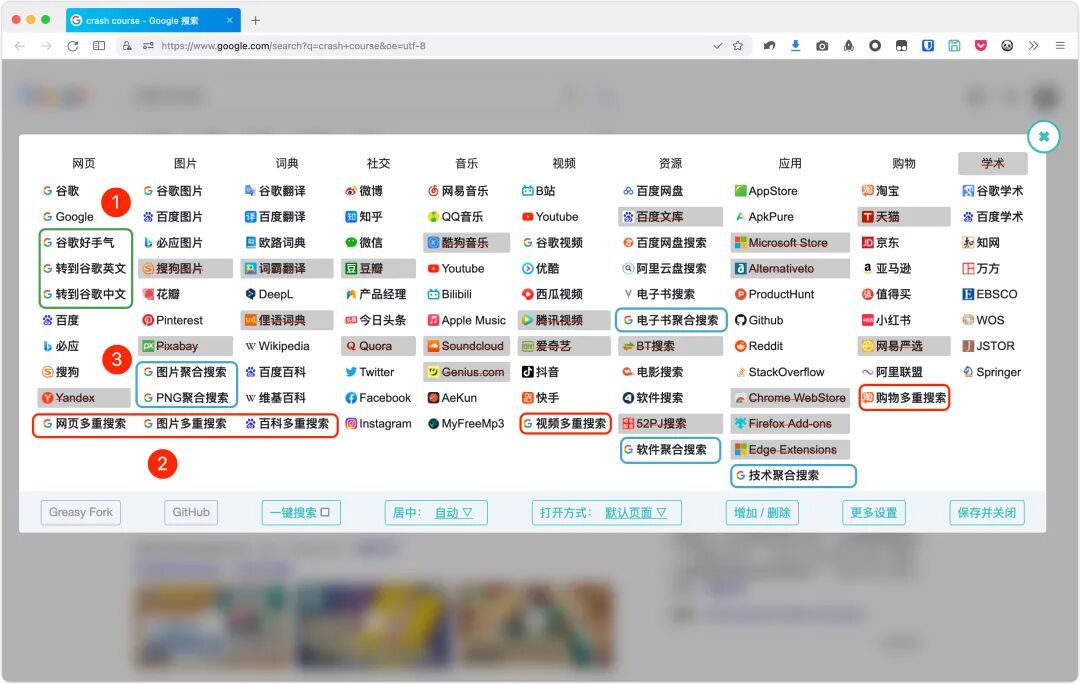
Task: Show more extensions via the double chevron
Action: pyautogui.click(x=1033, y=45)
